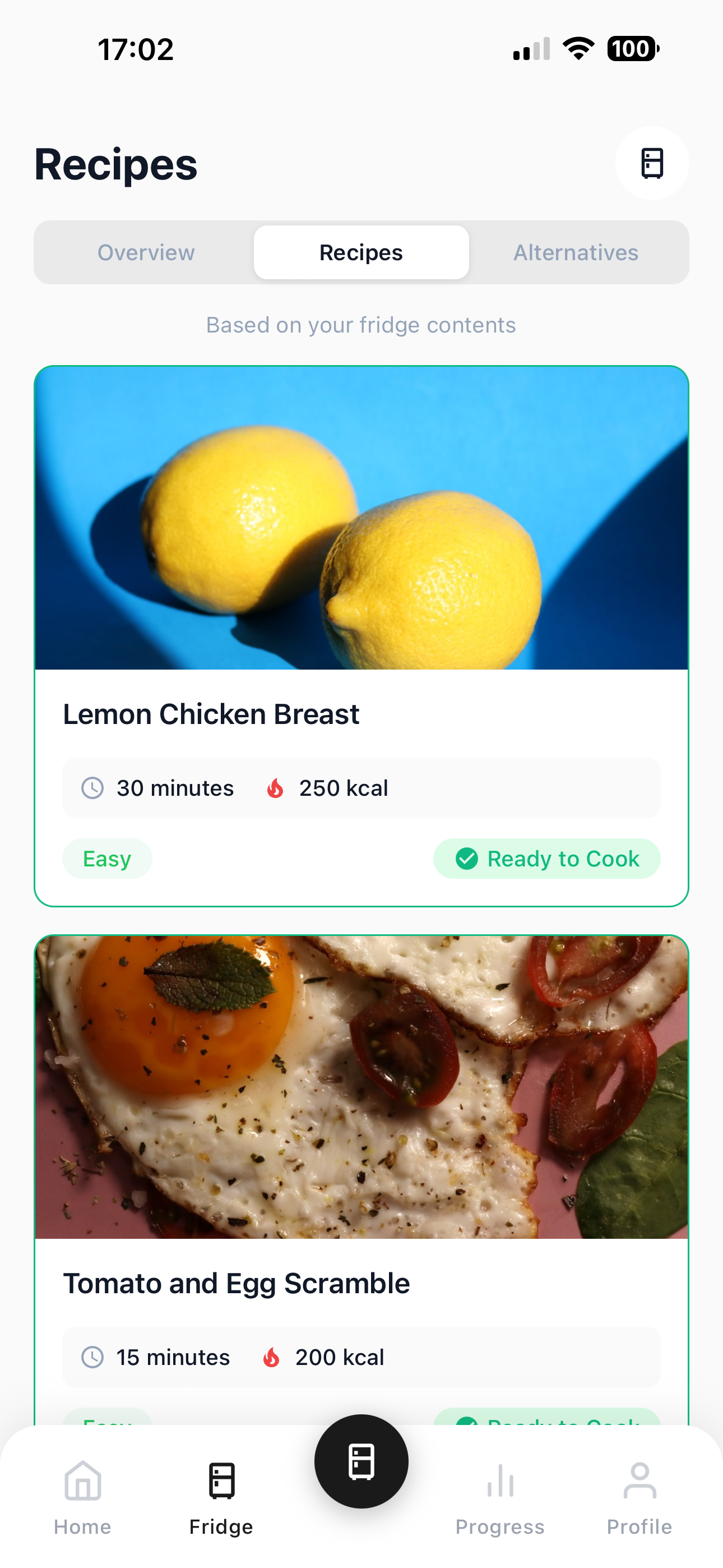Viewport: 723px width, 1568px height.
Task: Open the fridge icon near Recipes header
Action: [x=652, y=163]
